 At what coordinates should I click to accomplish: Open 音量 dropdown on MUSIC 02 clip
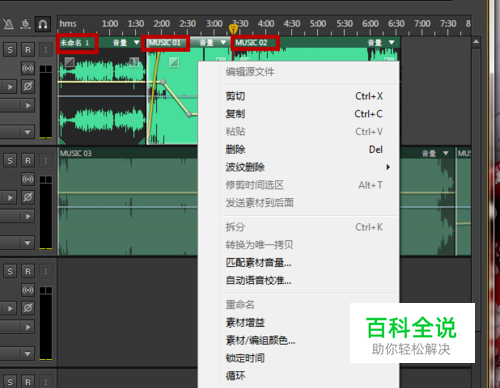[392, 42]
